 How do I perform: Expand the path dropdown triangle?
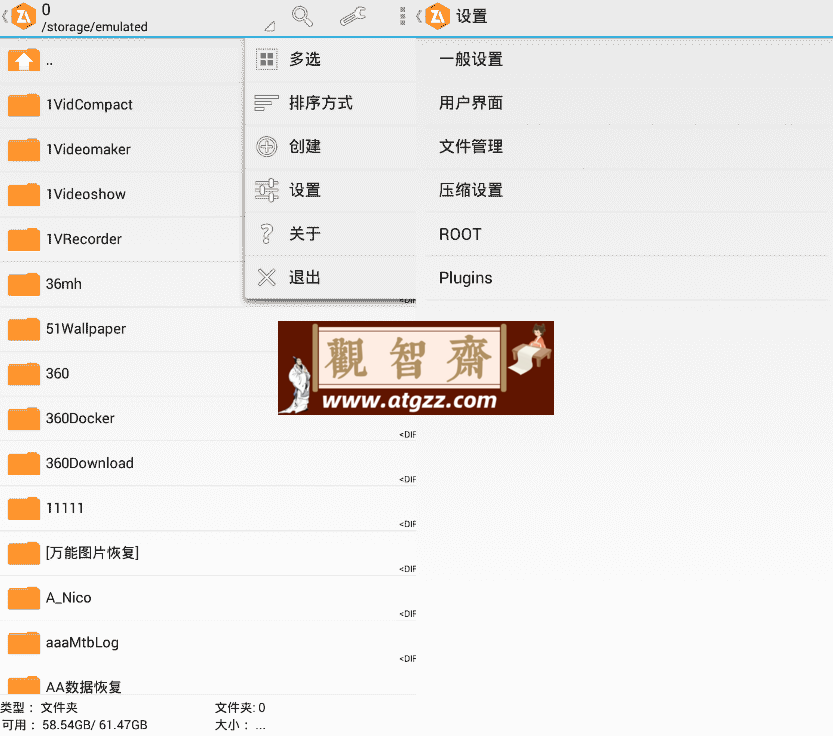pos(270,26)
